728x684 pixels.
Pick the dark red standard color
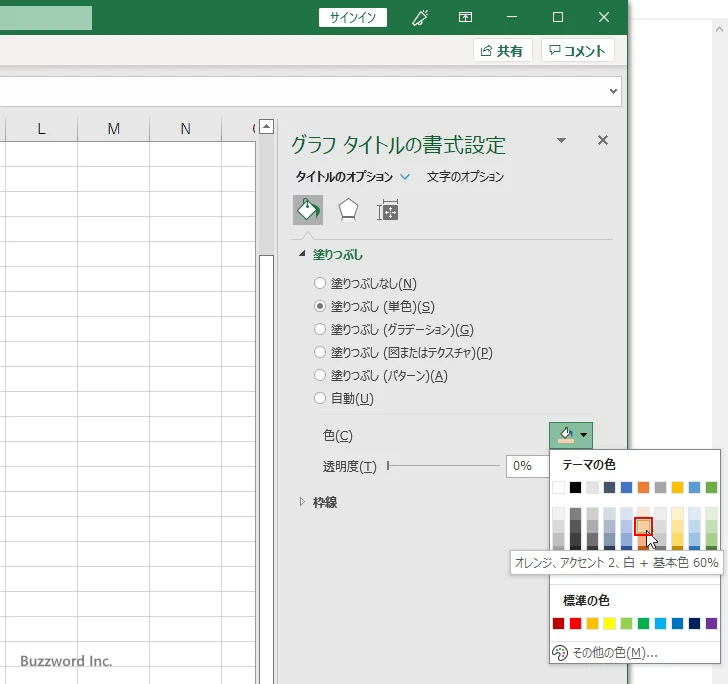[x=559, y=623]
